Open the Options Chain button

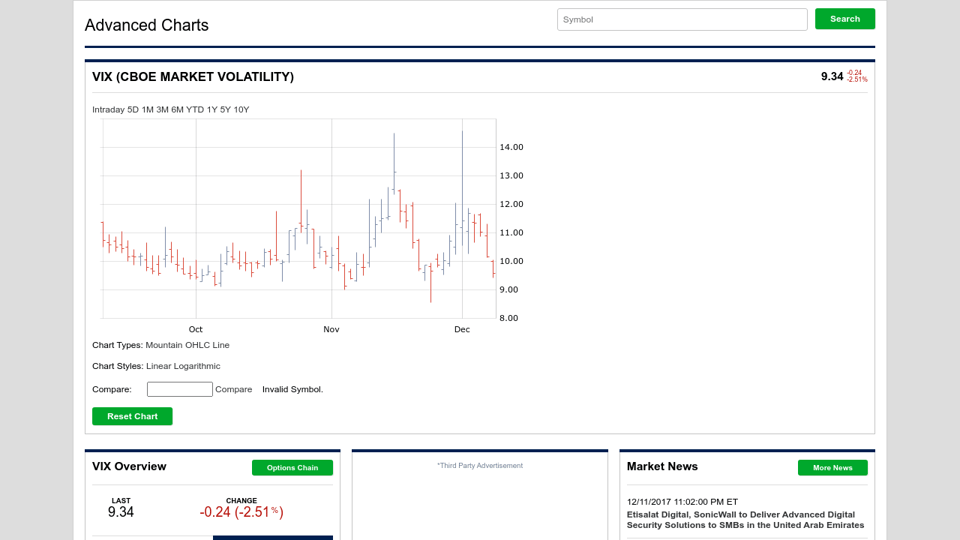click(x=292, y=468)
